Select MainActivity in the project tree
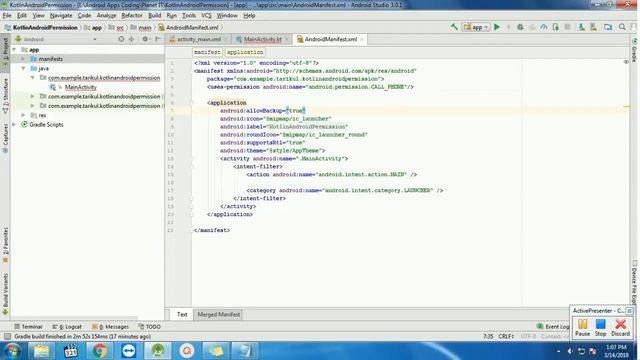640x360 pixels. coord(80,87)
